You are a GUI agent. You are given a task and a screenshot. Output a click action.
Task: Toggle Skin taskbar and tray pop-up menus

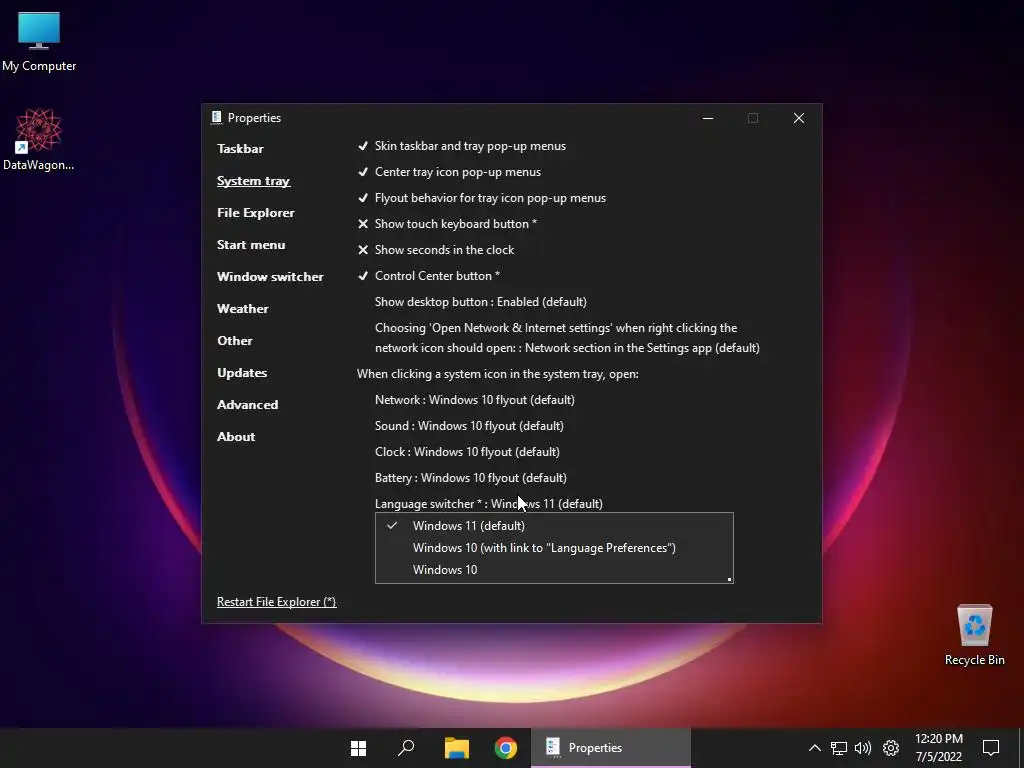(462, 146)
